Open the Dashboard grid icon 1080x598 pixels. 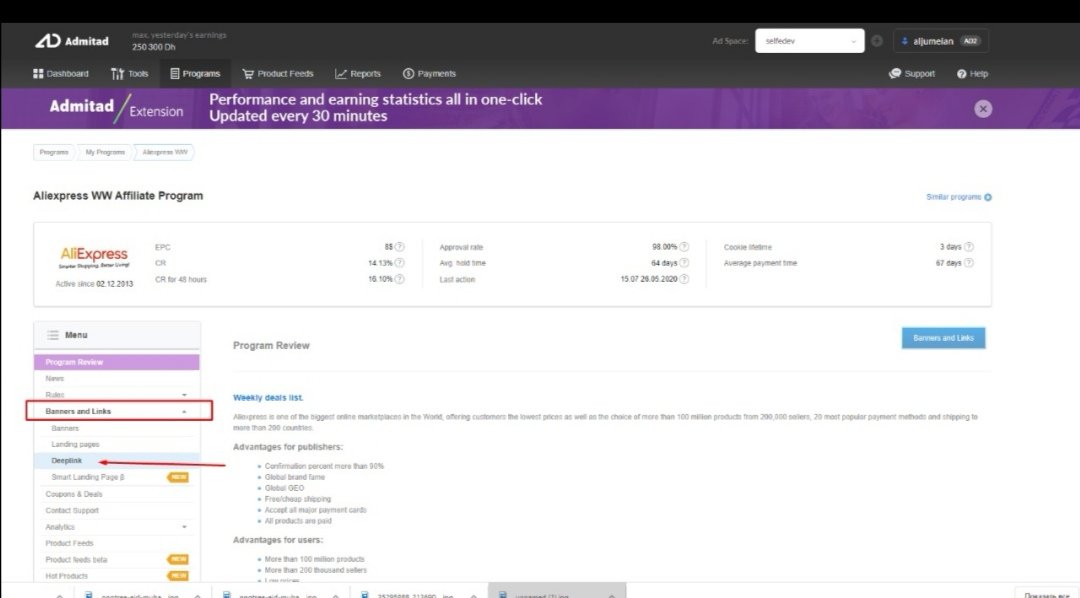point(38,74)
